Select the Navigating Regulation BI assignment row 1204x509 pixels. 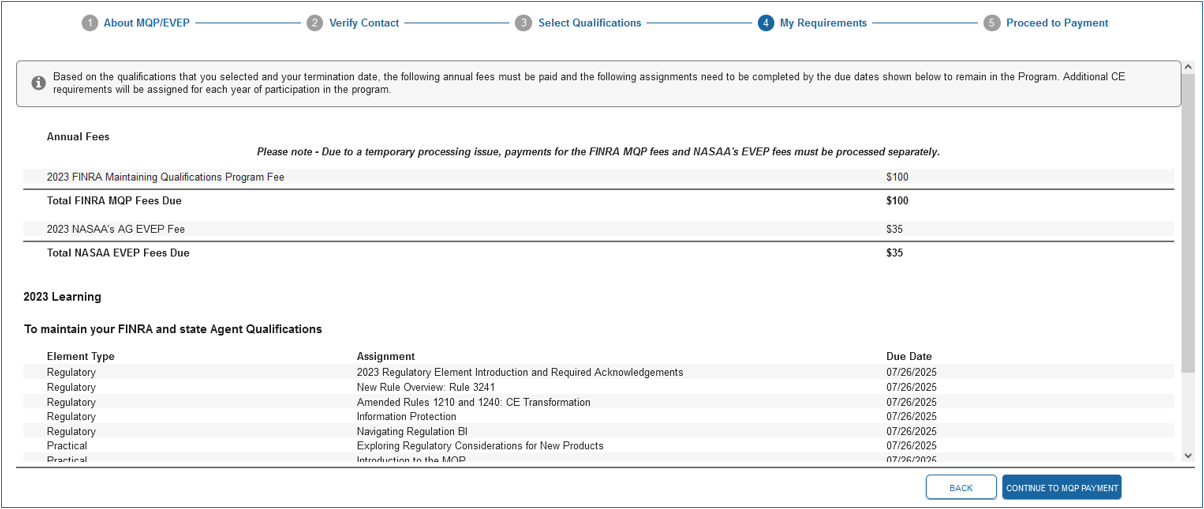[412, 431]
